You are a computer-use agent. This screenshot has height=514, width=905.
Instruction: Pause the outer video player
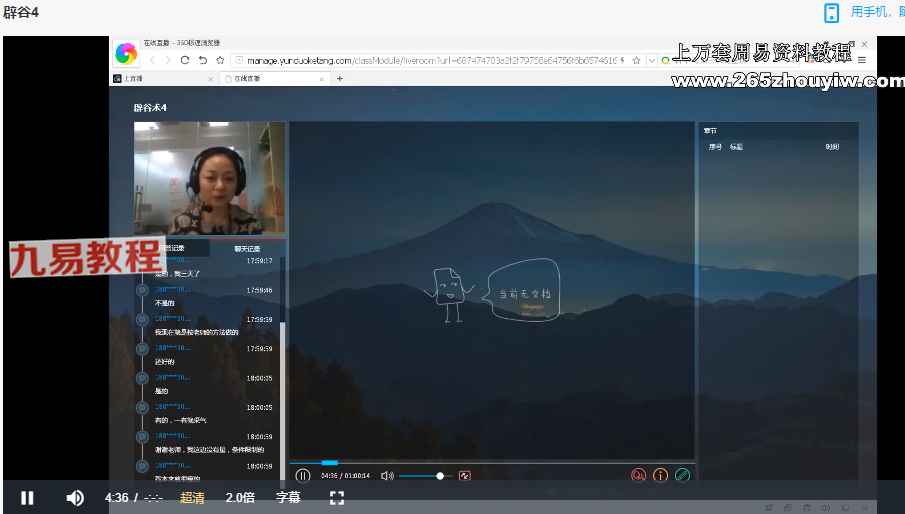pos(27,498)
